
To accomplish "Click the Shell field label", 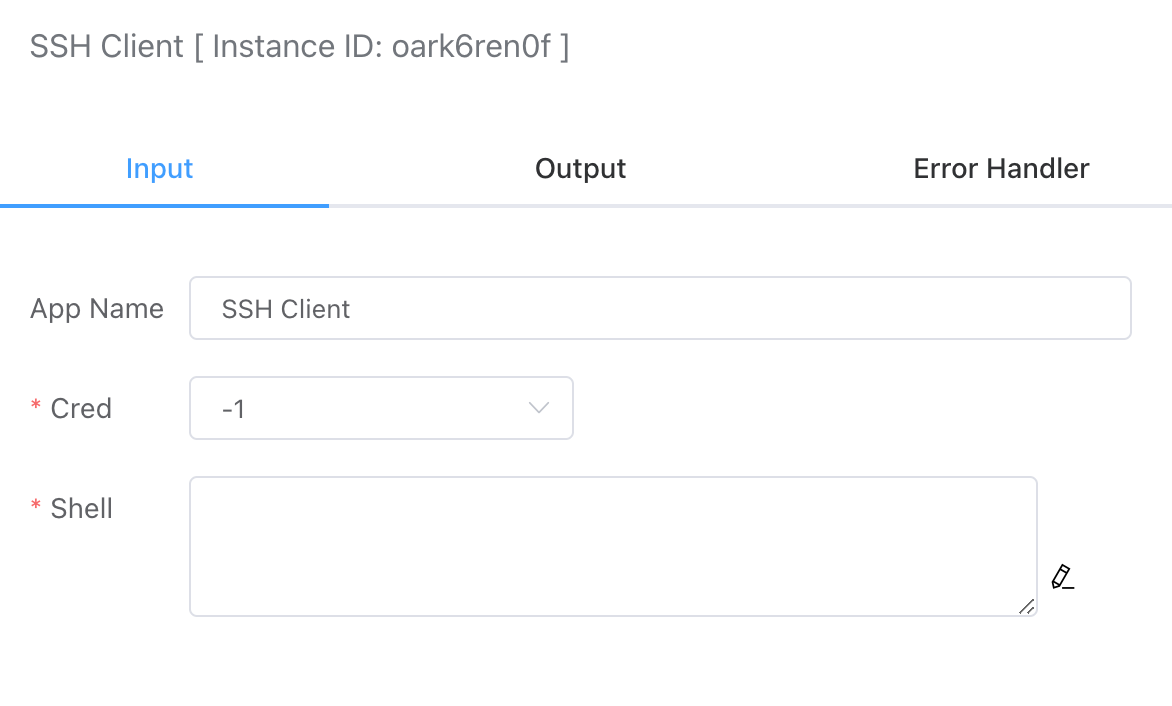I will 82,508.
